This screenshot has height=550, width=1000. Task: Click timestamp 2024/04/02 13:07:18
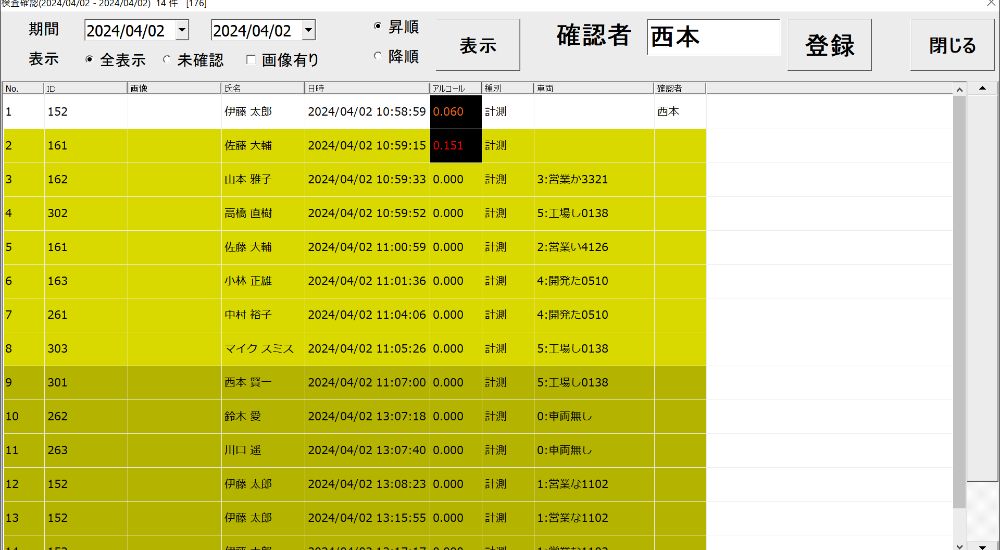[x=367, y=416]
